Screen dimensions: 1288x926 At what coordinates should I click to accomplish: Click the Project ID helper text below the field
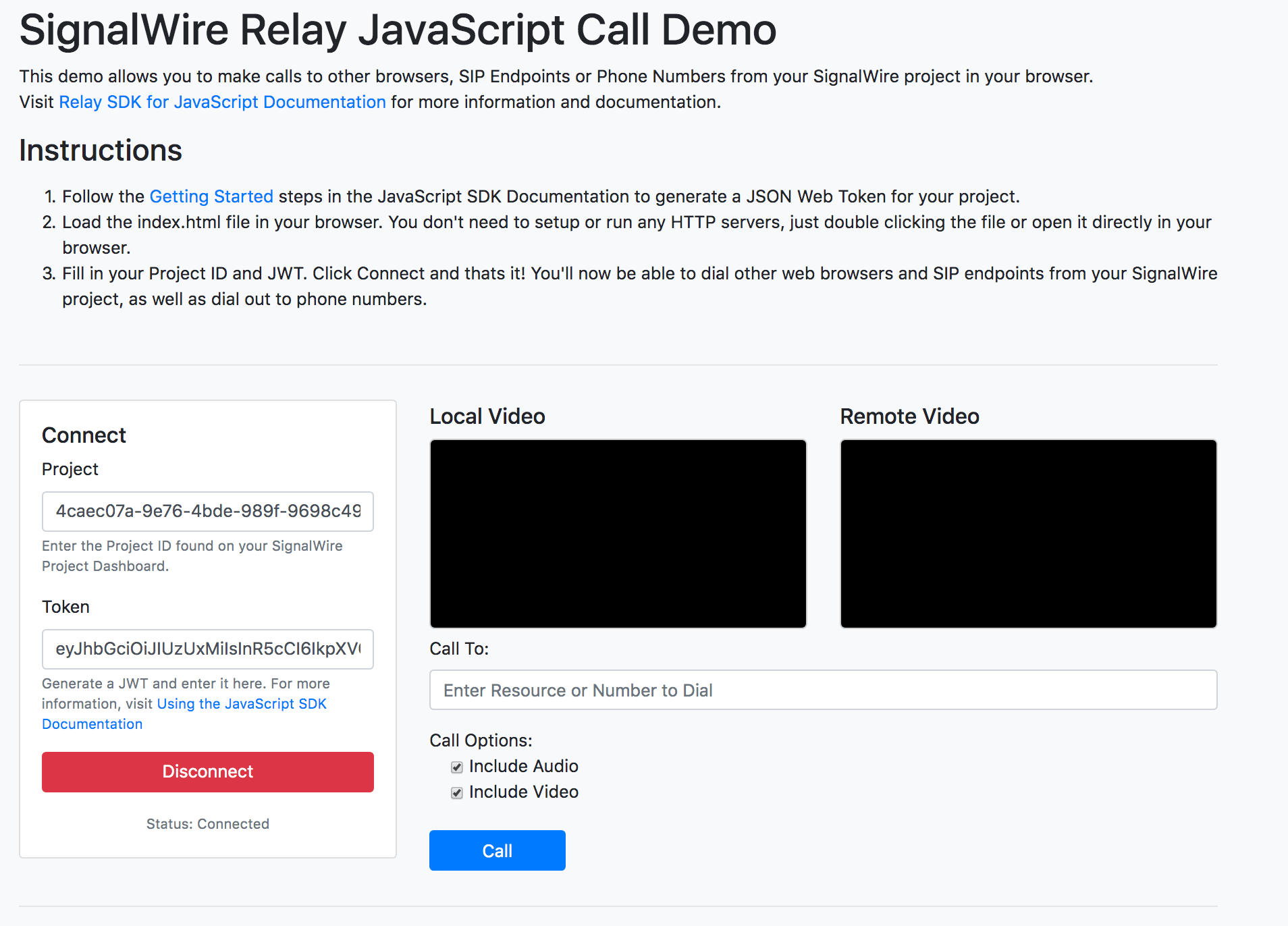pos(192,555)
